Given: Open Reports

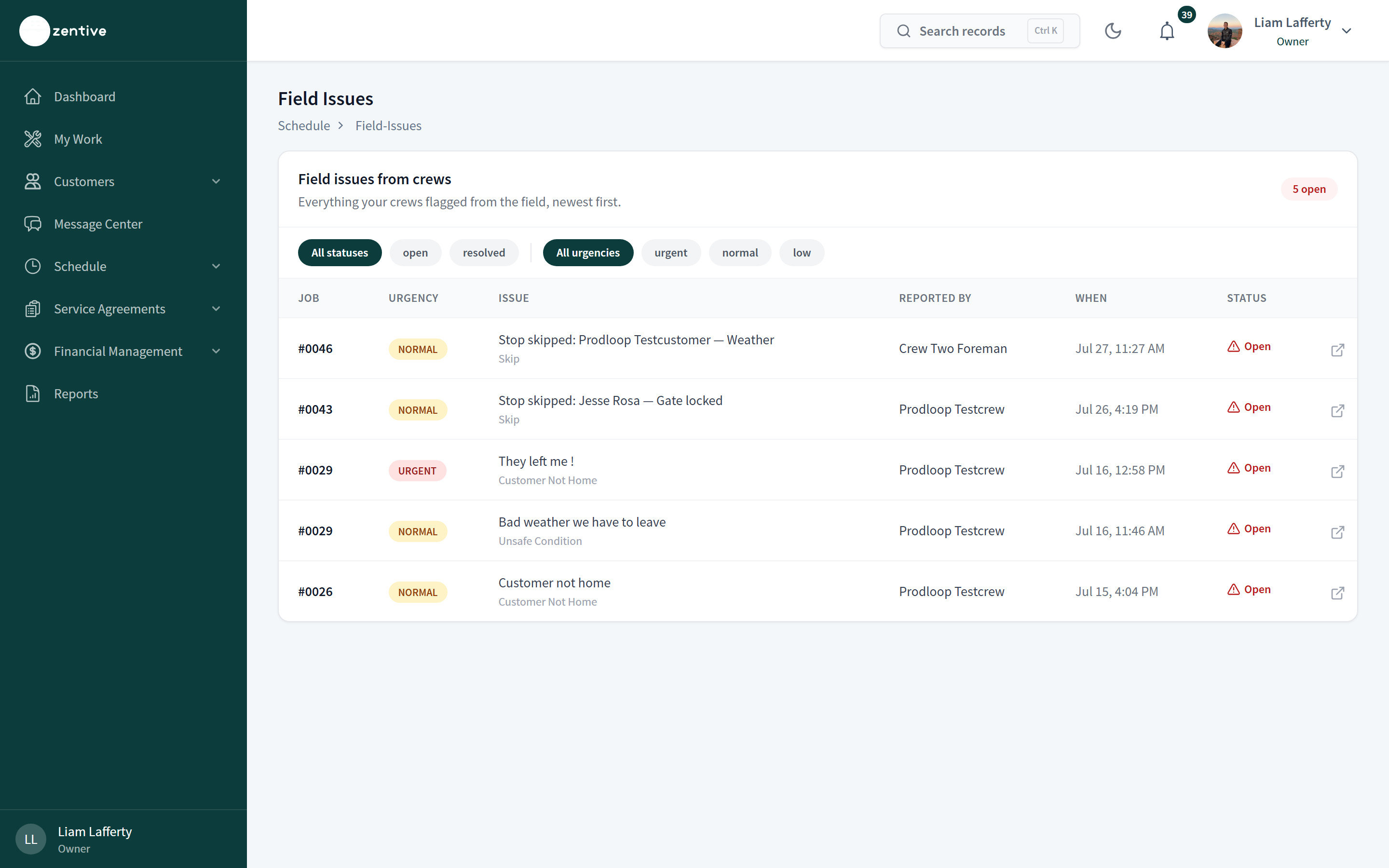Looking at the screenshot, I should tap(123, 394).
